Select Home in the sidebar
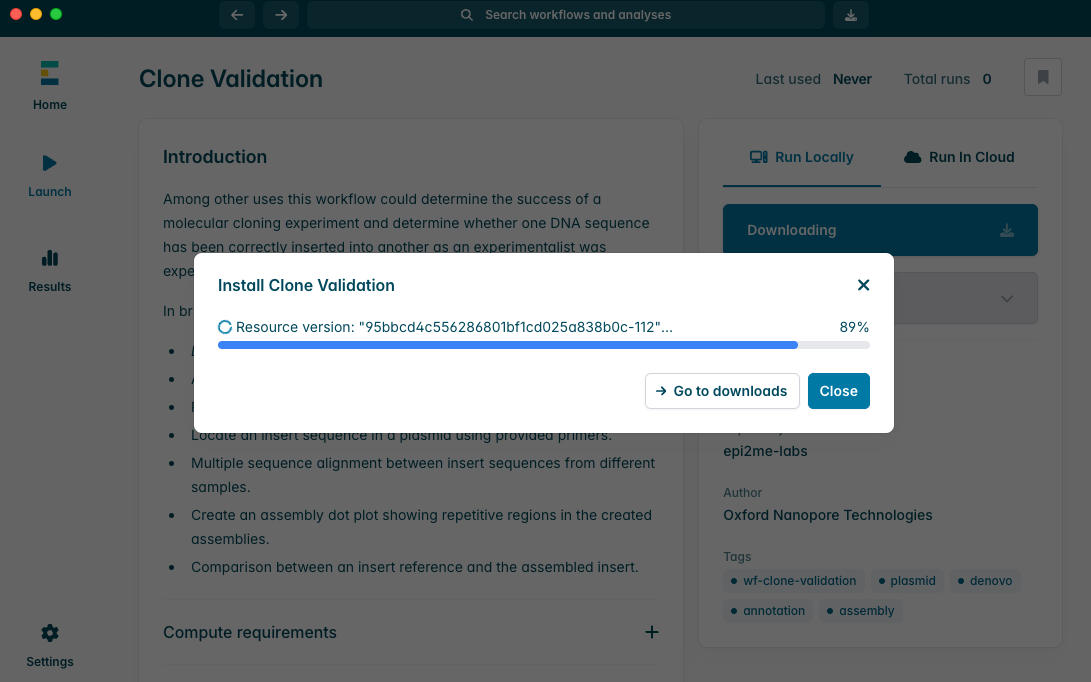Image resolution: width=1091 pixels, height=682 pixels. [x=49, y=85]
